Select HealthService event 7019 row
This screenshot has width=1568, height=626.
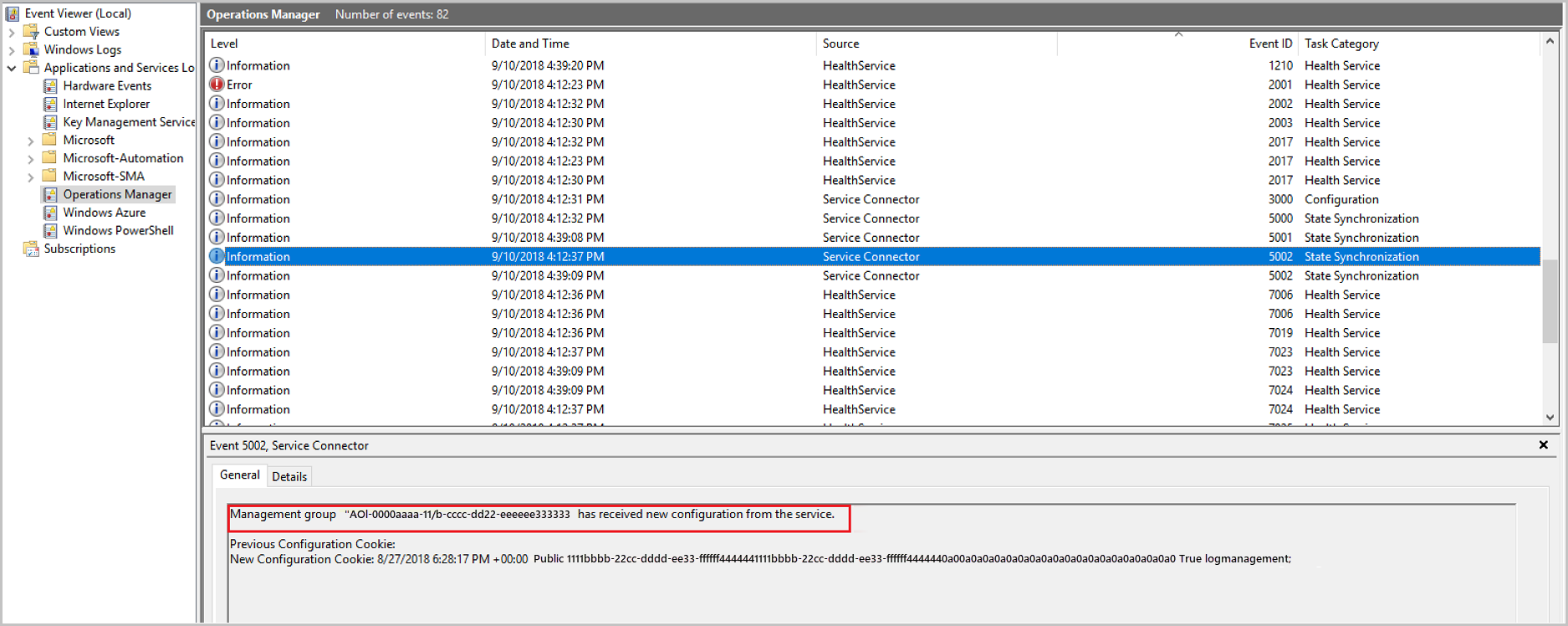873,333
